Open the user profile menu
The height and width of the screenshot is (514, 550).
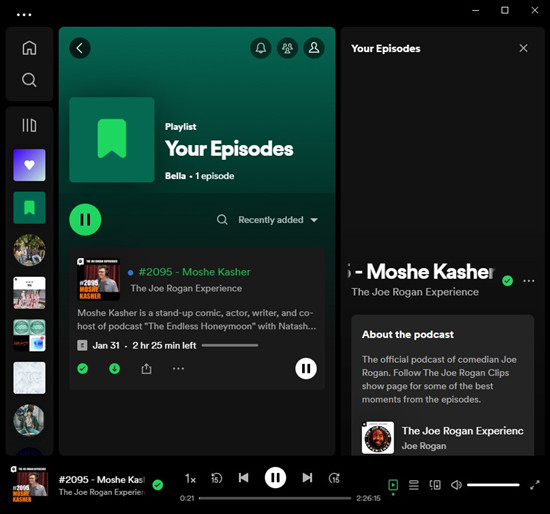pos(314,48)
